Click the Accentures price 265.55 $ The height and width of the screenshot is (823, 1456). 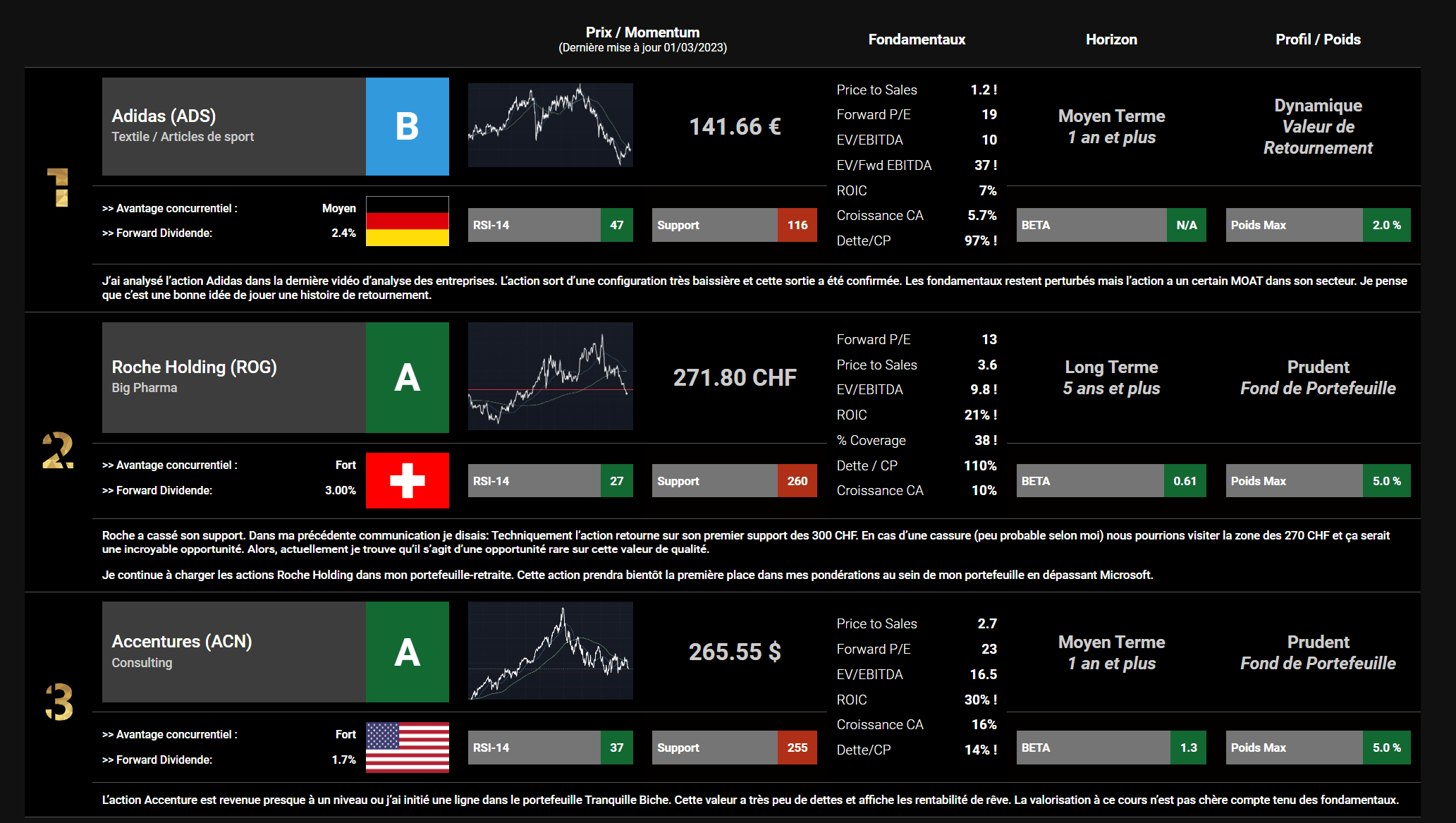tap(735, 652)
